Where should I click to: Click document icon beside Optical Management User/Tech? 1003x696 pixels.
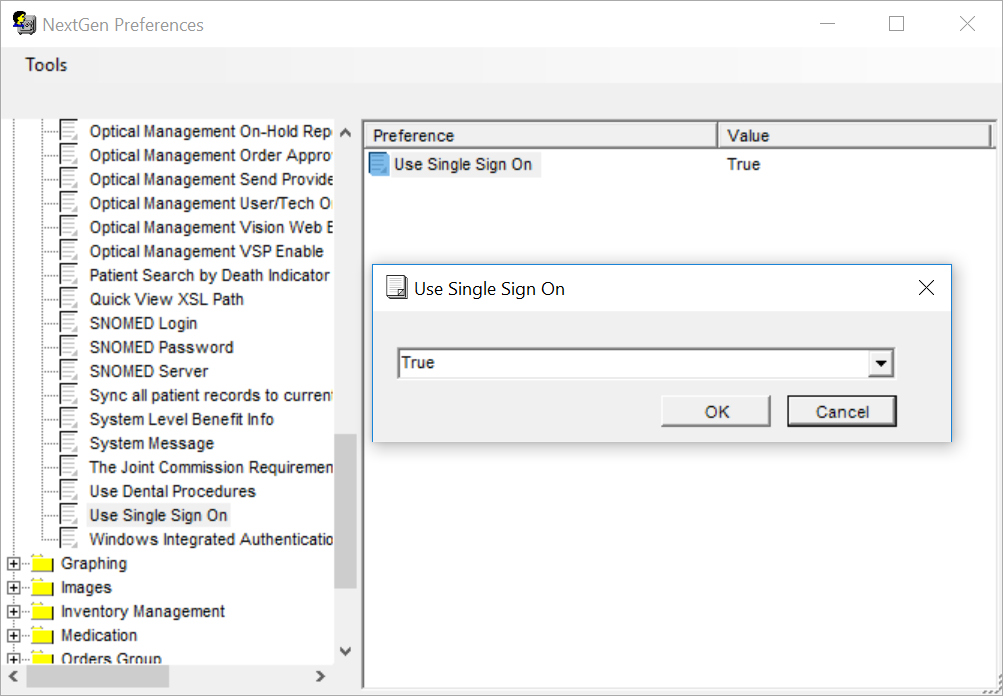68,203
